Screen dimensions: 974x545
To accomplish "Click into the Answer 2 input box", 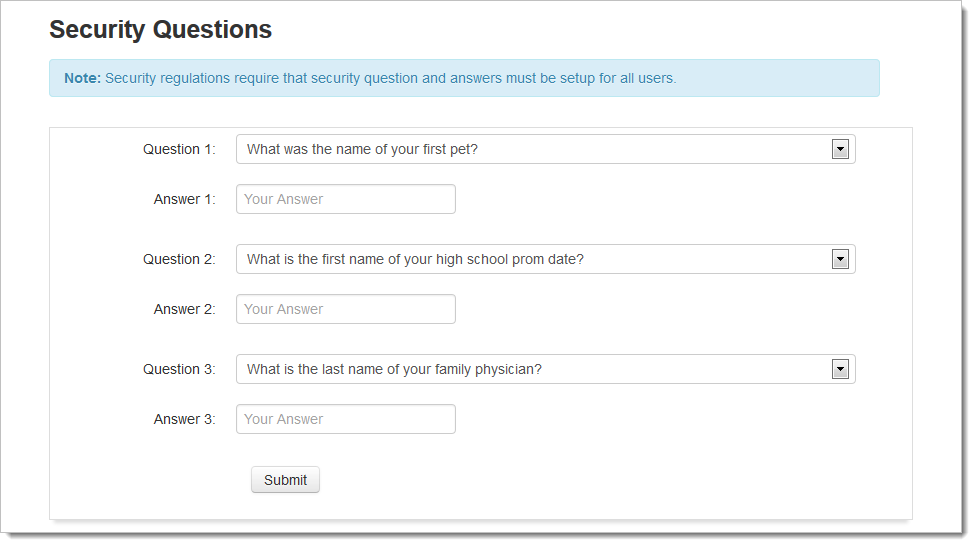I will pos(345,309).
